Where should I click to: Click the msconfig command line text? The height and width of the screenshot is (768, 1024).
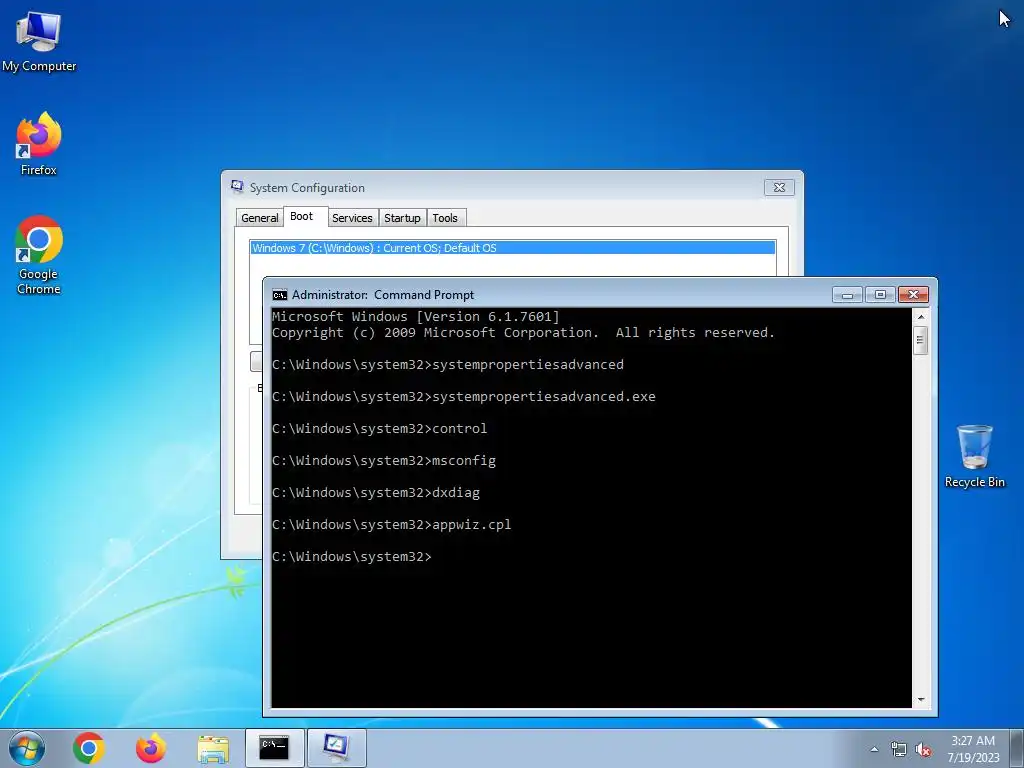384,461
